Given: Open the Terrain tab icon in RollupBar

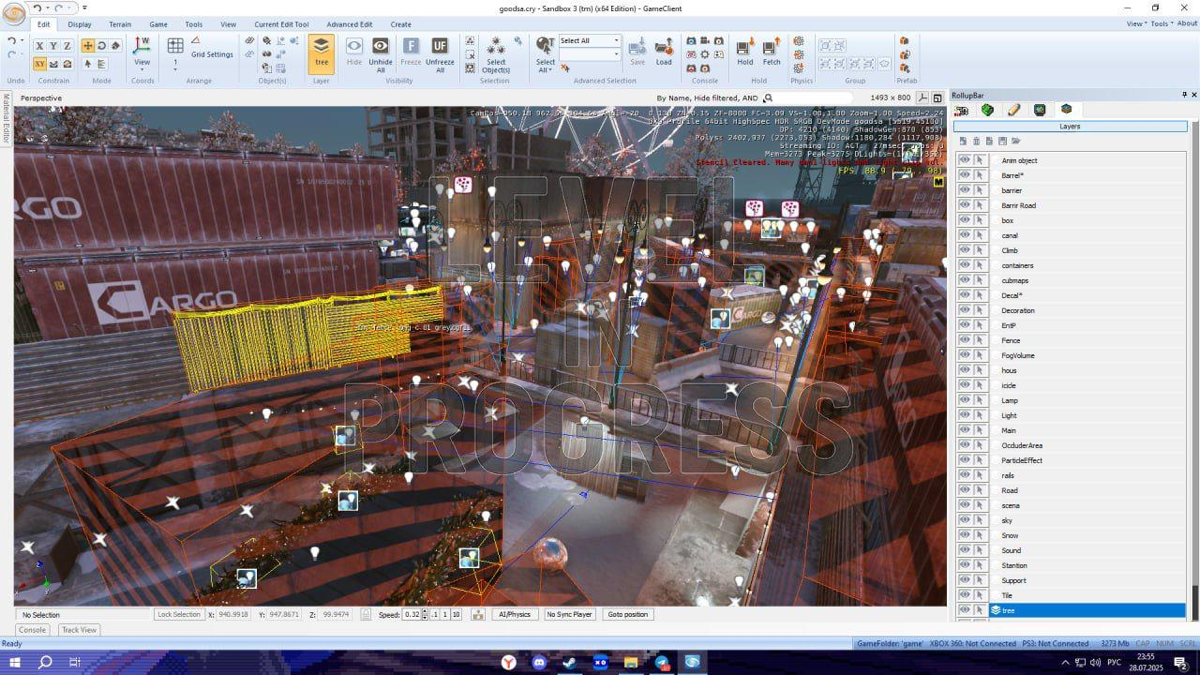Looking at the screenshot, I should (x=988, y=110).
